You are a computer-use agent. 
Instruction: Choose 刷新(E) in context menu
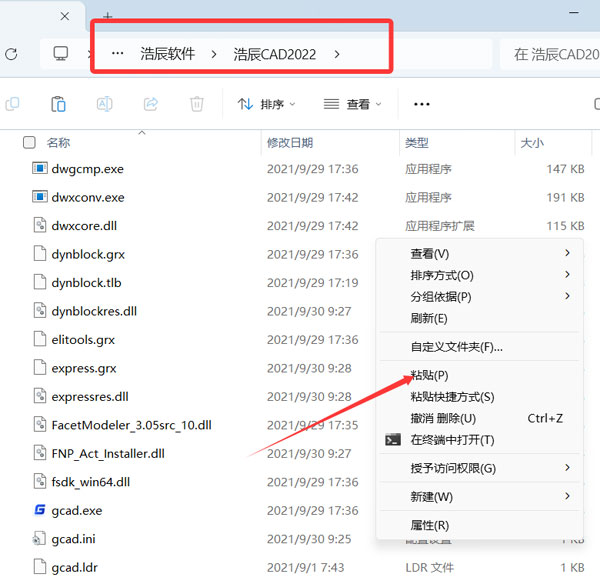click(x=480, y=318)
